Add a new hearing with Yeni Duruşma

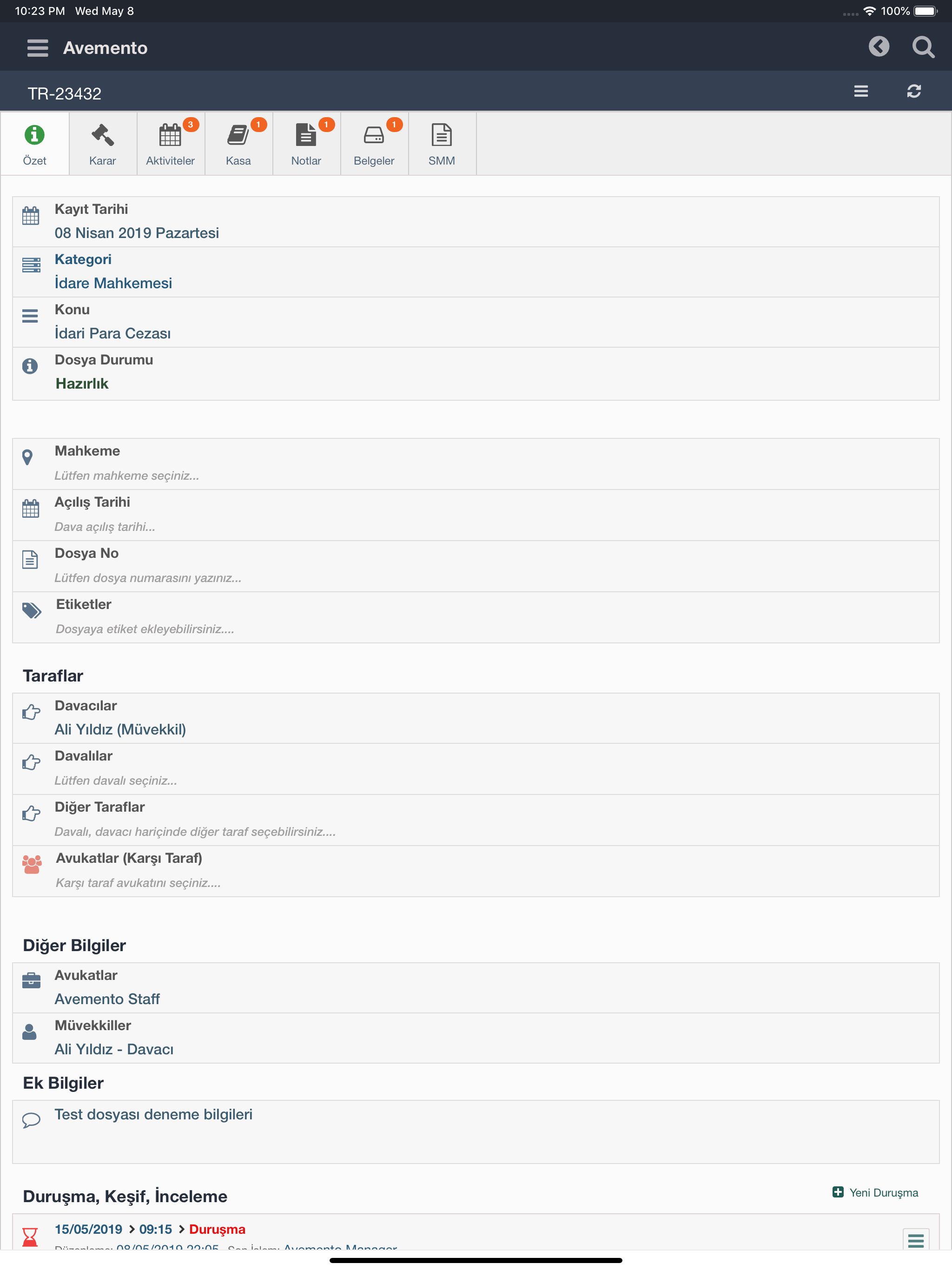[875, 1192]
